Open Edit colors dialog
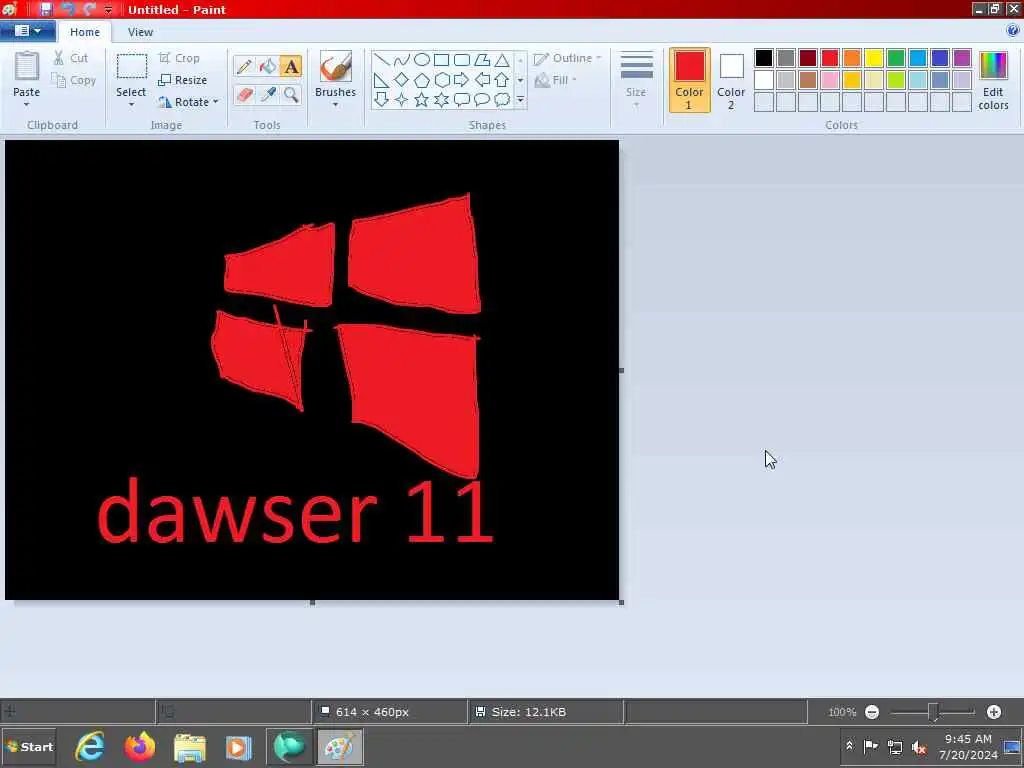The height and width of the screenshot is (768, 1024). 993,80
